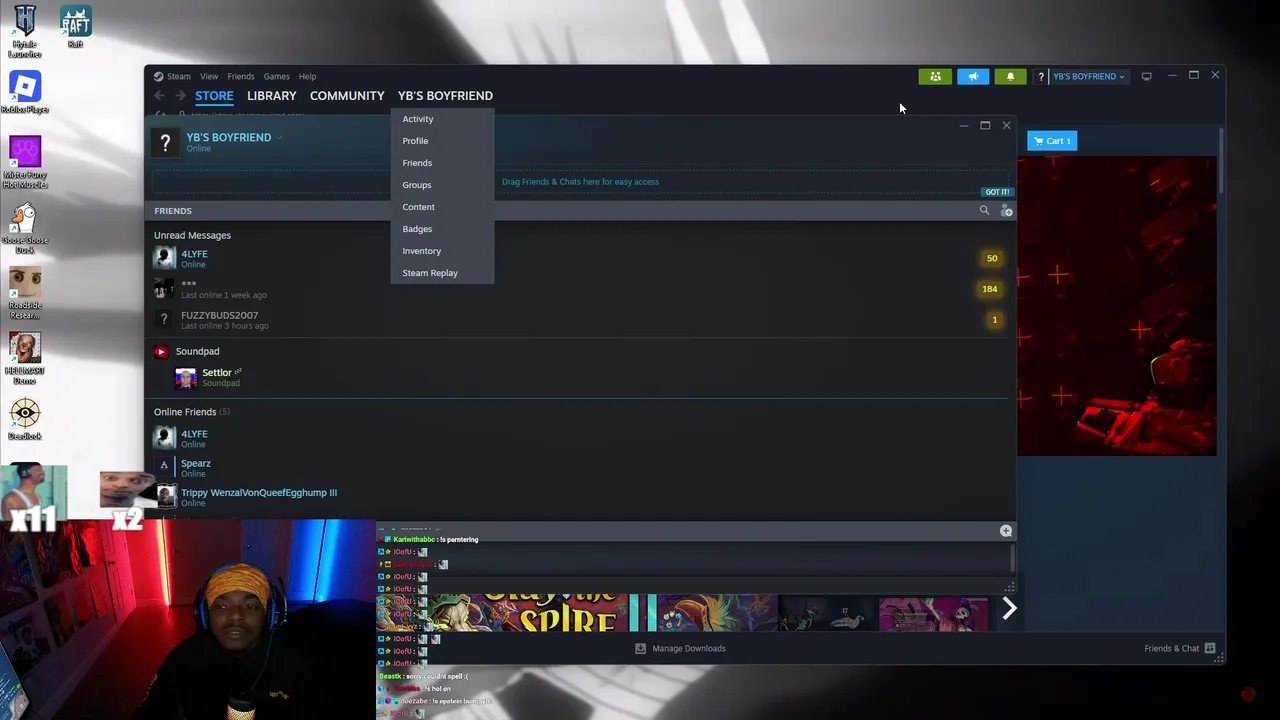The image size is (1280, 720).
Task: Click the Slay the Spire thumbnail
Action: pyautogui.click(x=528, y=612)
